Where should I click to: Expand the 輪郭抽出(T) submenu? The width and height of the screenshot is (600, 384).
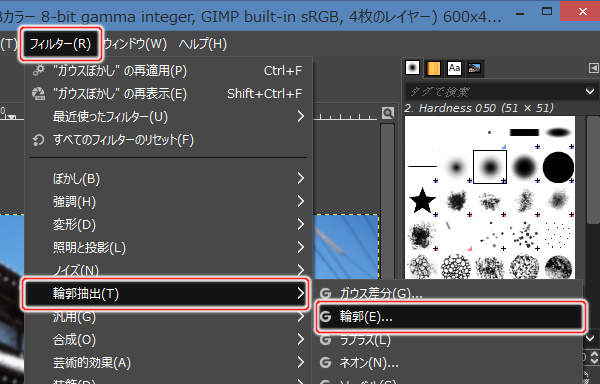click(165, 294)
